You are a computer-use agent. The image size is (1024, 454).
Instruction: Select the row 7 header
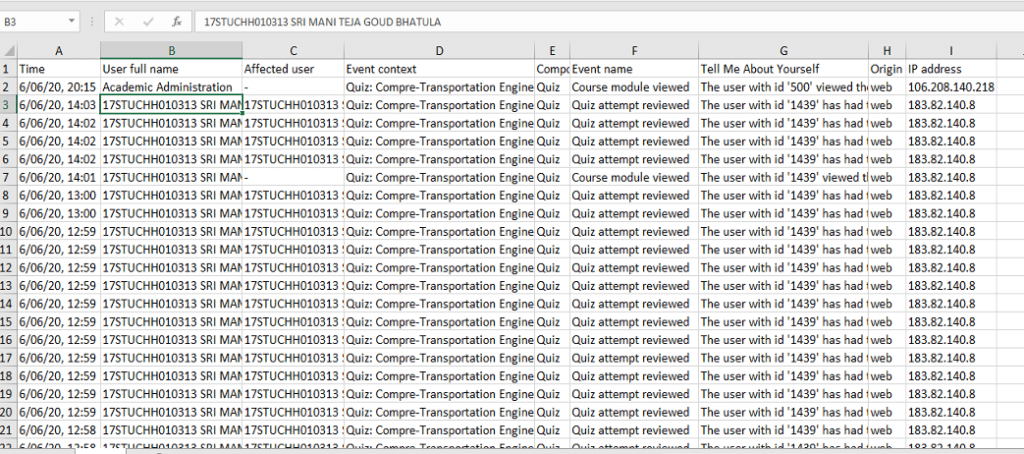coord(8,177)
